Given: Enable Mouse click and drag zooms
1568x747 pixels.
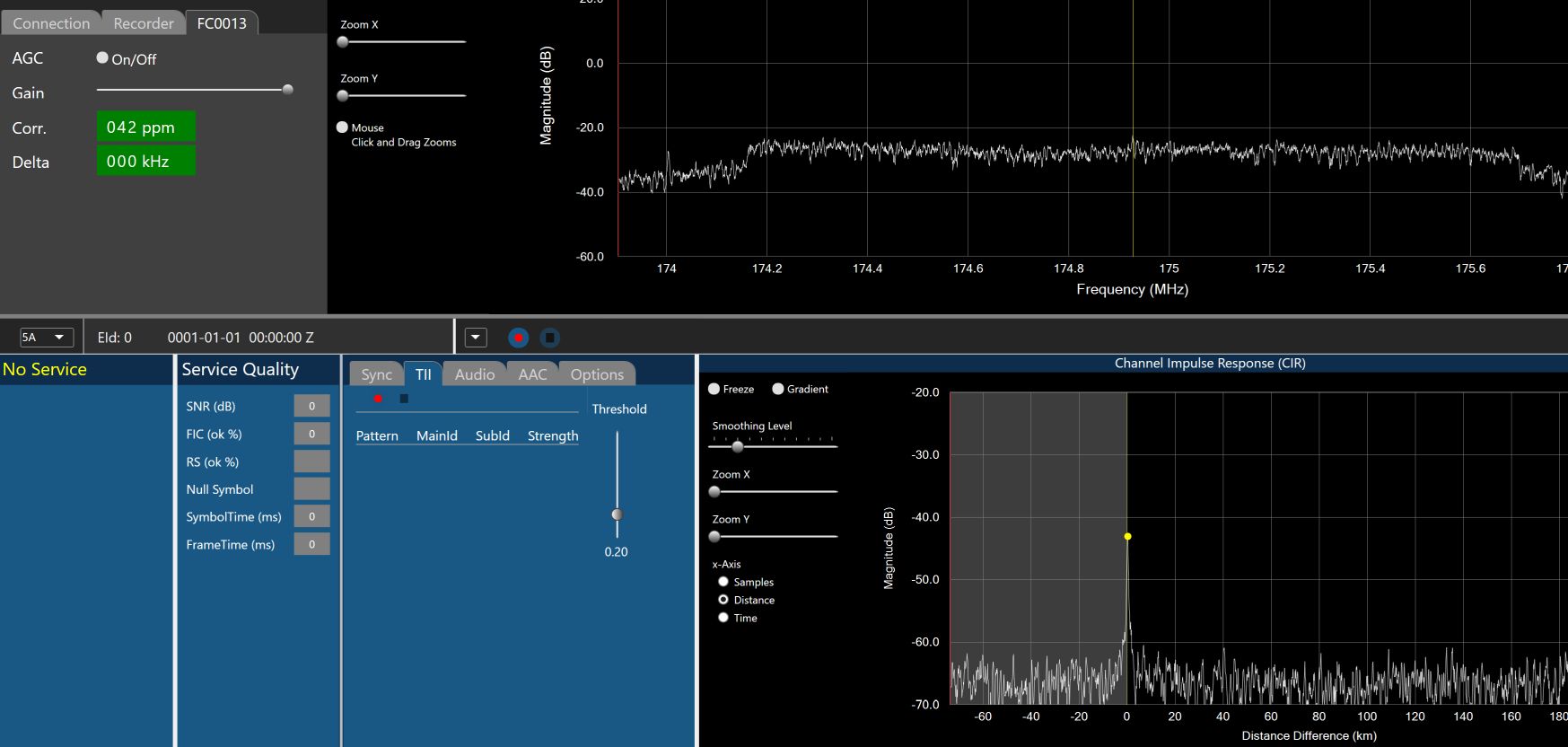Looking at the screenshot, I should point(342,127).
